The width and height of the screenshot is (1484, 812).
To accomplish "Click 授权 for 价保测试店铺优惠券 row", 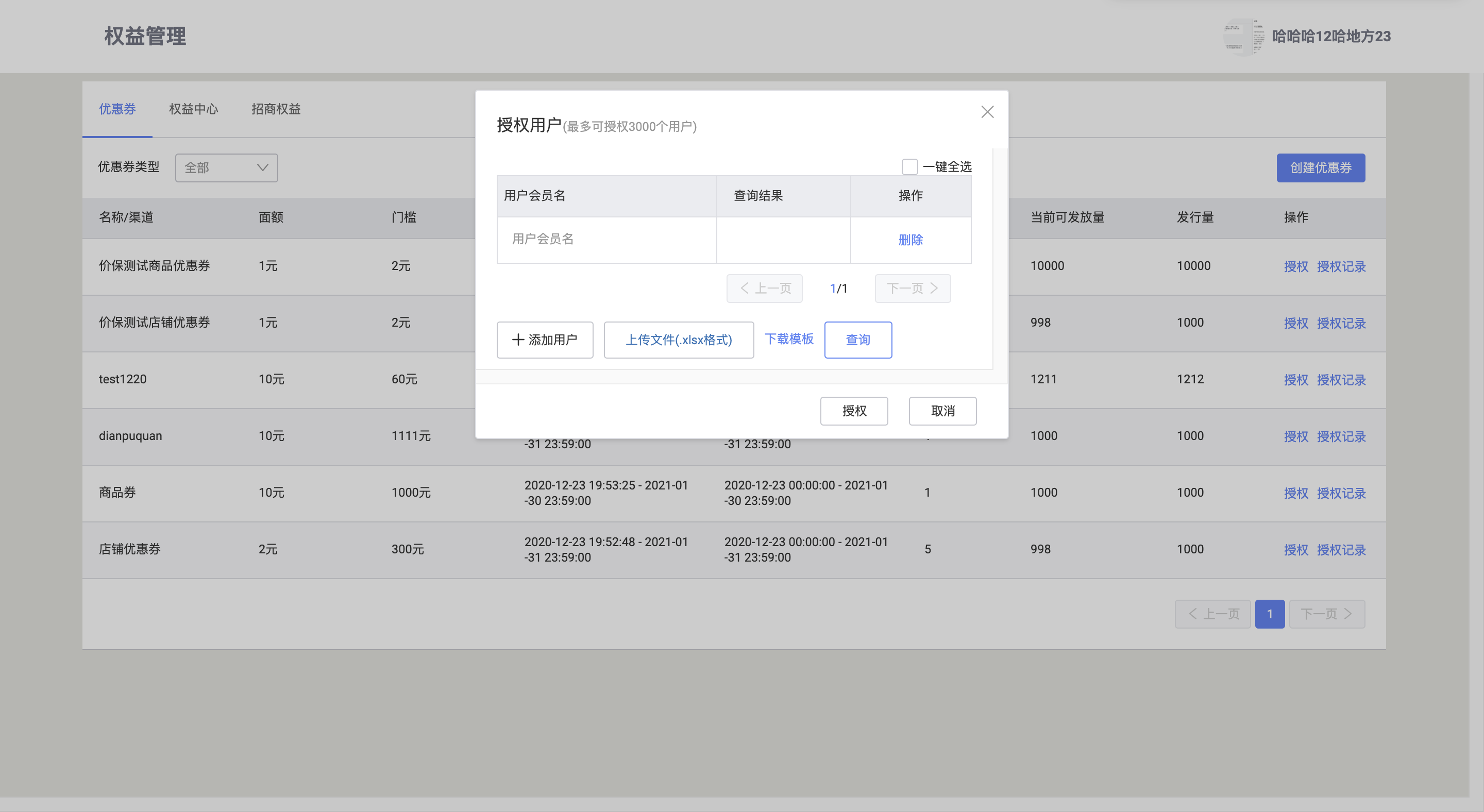I will coord(1295,323).
